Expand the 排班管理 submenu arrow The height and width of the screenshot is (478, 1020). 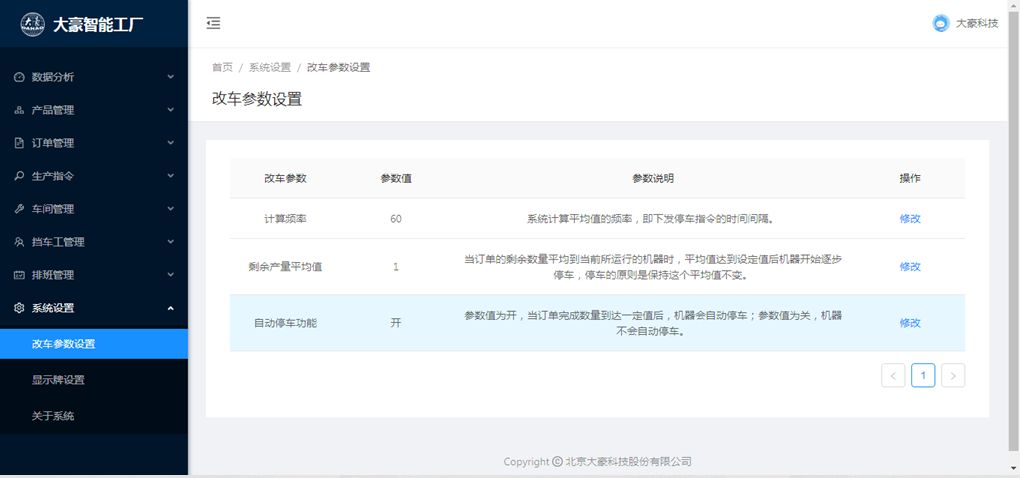pos(170,275)
